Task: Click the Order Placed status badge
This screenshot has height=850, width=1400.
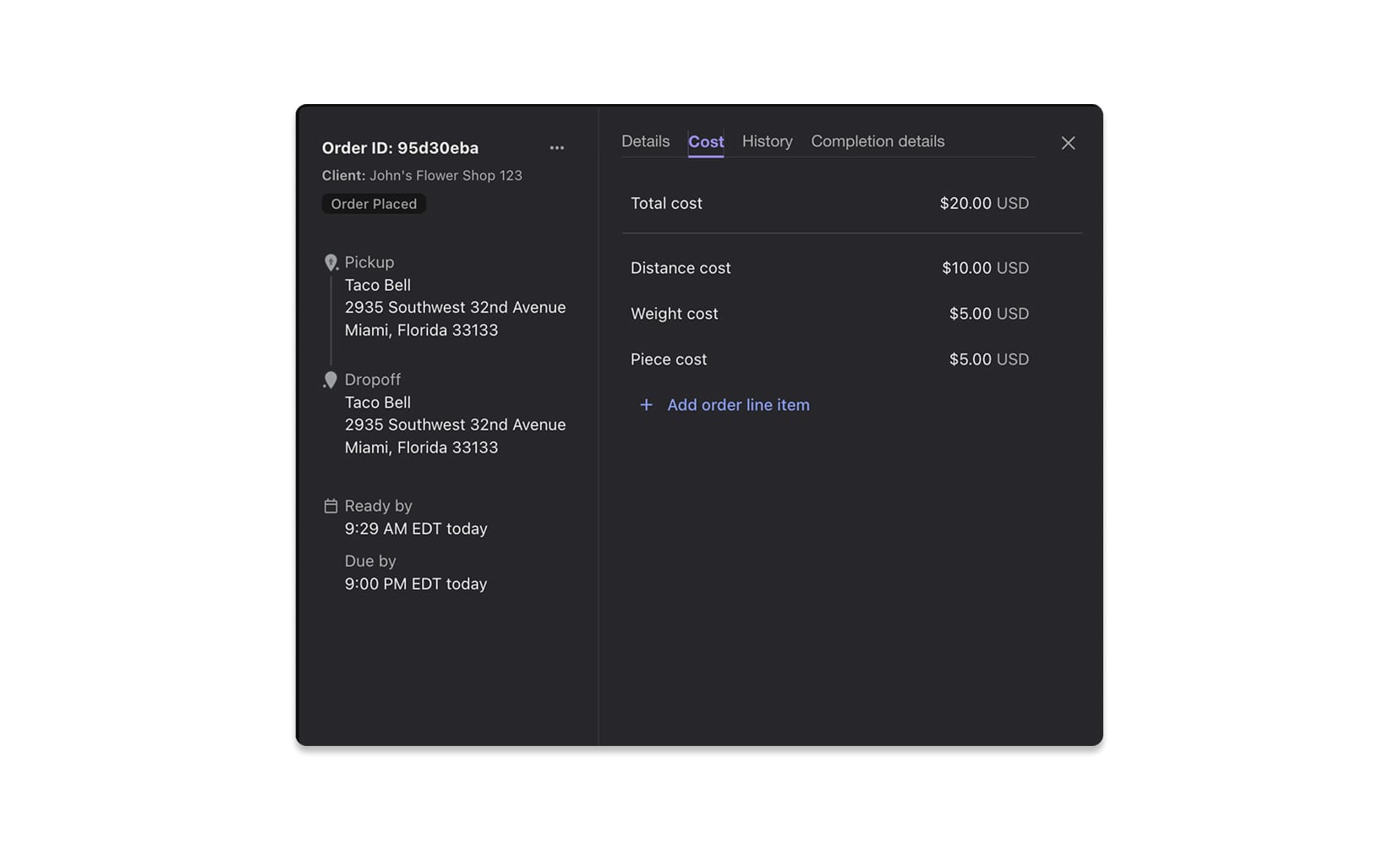Action: (x=374, y=204)
